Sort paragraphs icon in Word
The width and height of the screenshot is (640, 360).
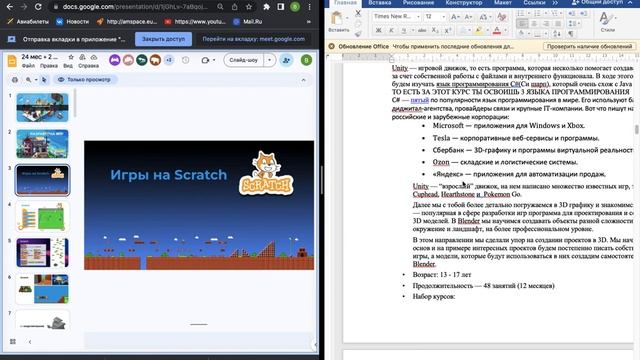(558, 33)
